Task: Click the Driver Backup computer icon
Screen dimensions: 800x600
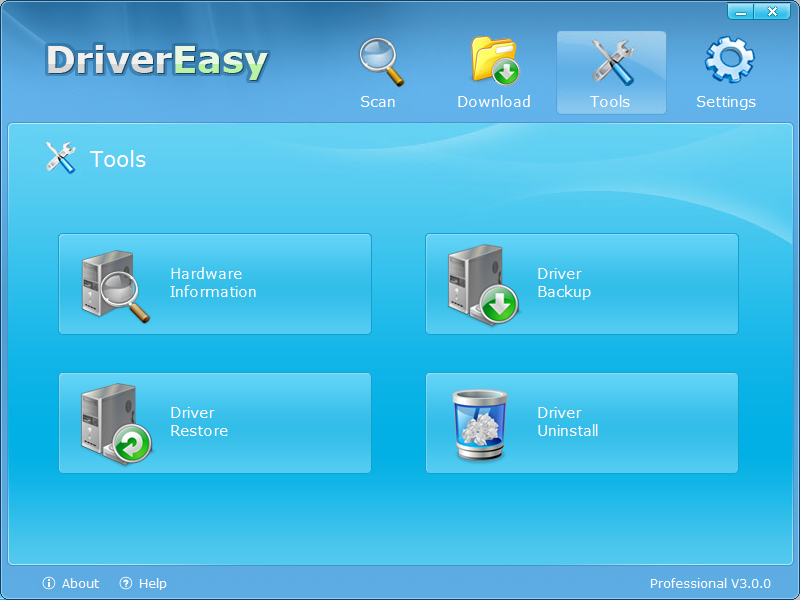Action: [483, 285]
